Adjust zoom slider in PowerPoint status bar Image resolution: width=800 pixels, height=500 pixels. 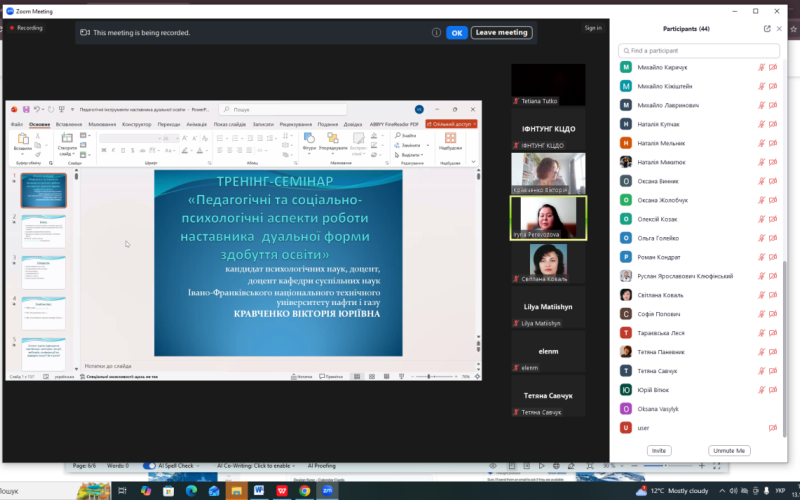435,377
